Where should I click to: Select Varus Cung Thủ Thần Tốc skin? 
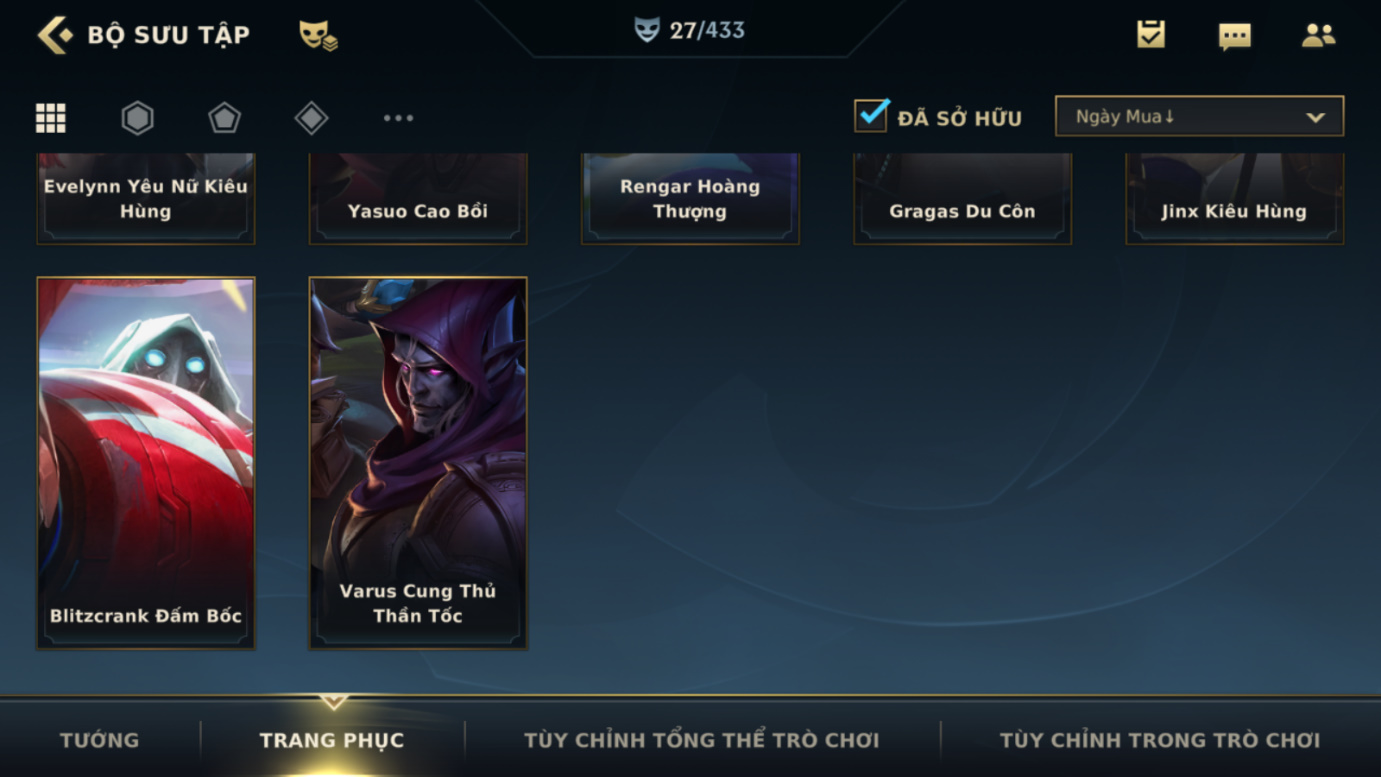click(x=418, y=463)
